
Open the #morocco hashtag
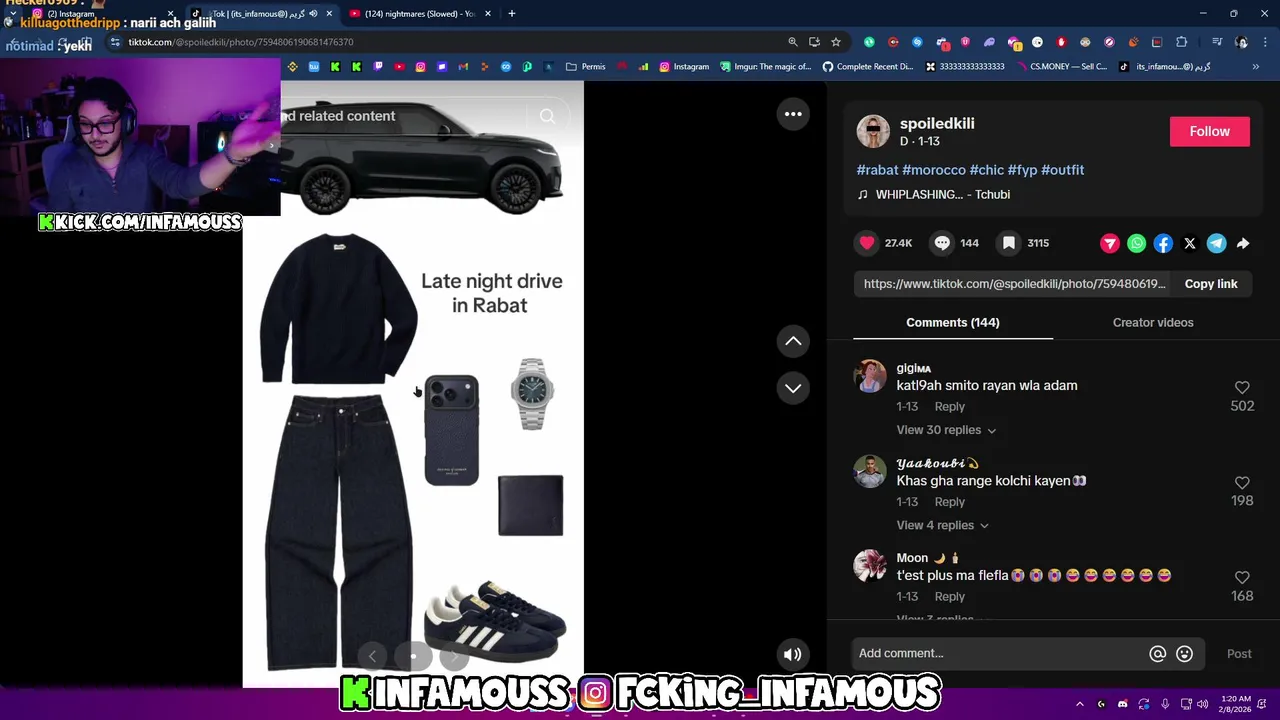pyautogui.click(x=934, y=170)
